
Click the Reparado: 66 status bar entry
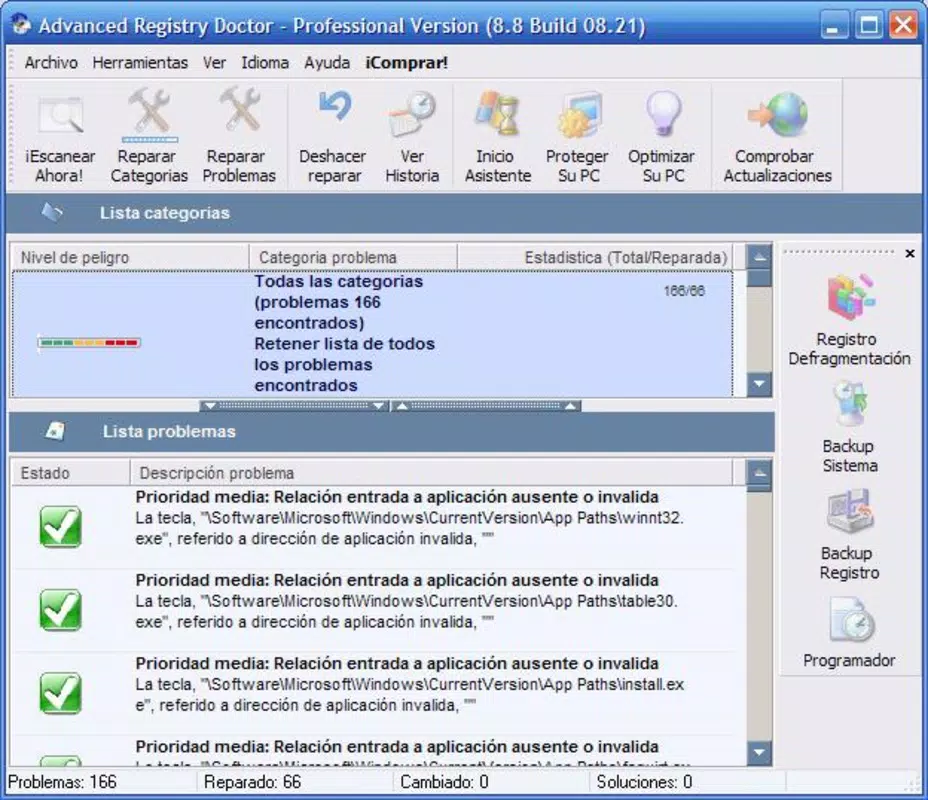253,782
